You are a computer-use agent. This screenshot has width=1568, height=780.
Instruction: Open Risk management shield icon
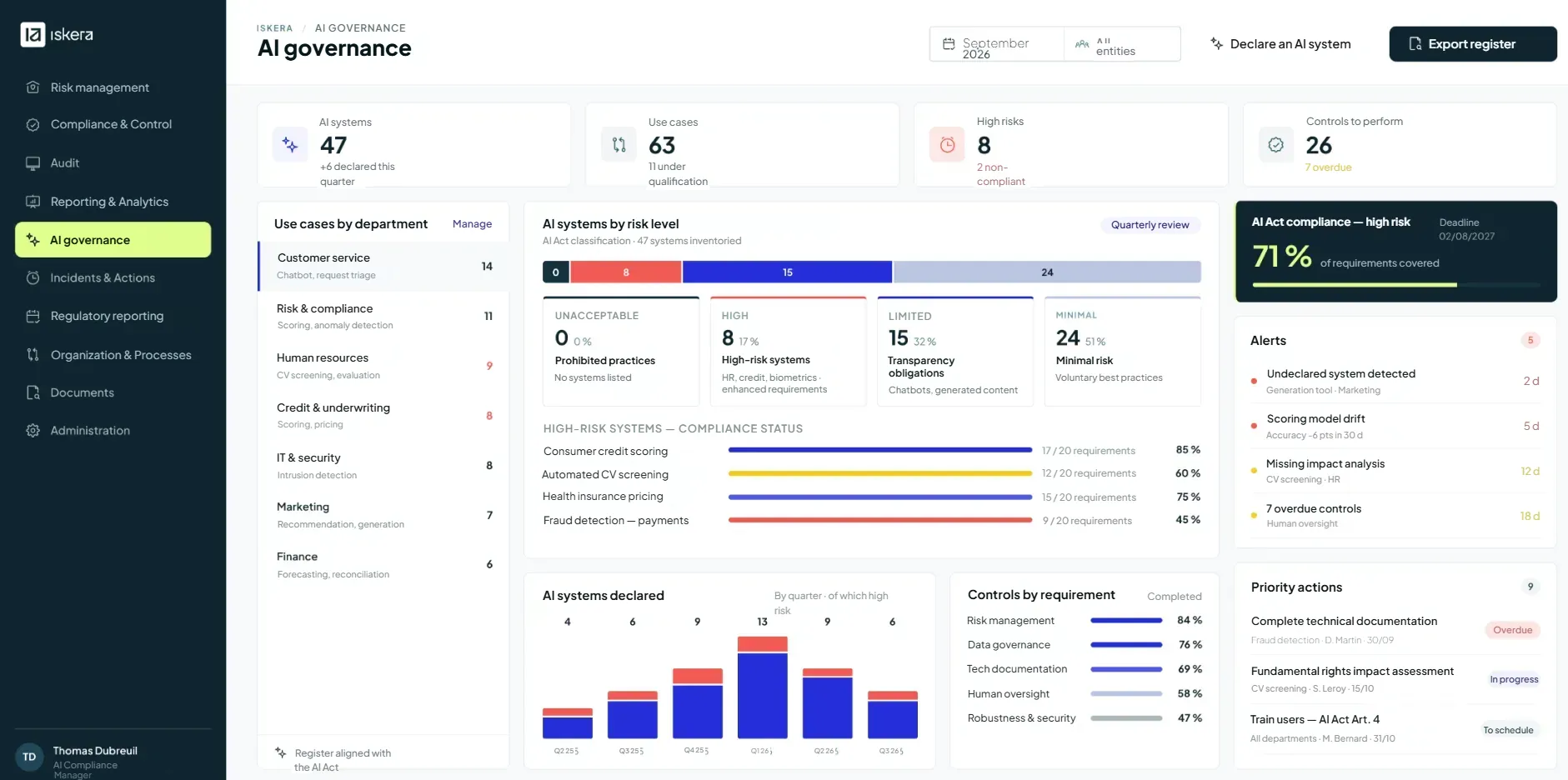click(33, 87)
